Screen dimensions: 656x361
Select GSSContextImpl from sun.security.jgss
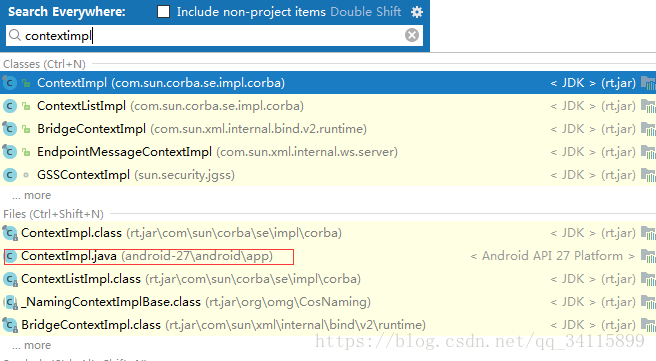coord(328,175)
